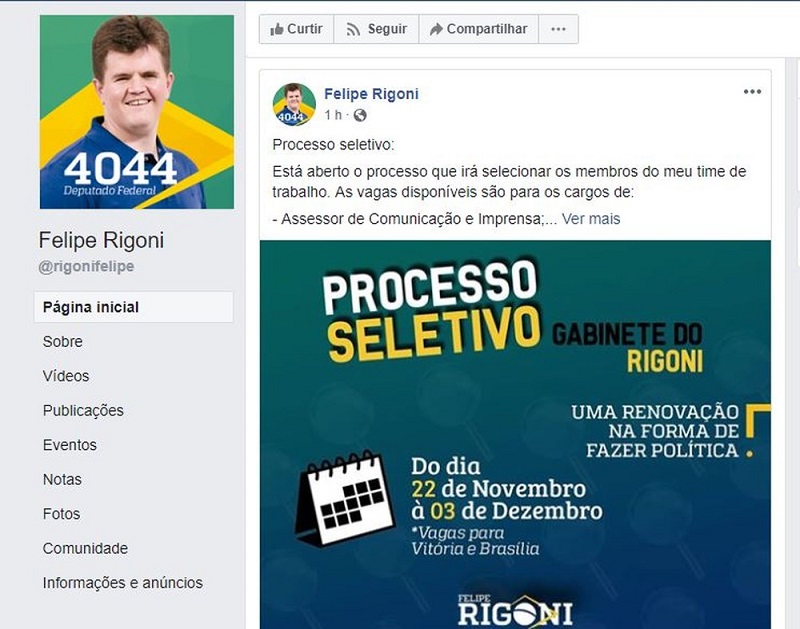Open the Notas section
The height and width of the screenshot is (629, 800).
pyautogui.click(x=62, y=480)
